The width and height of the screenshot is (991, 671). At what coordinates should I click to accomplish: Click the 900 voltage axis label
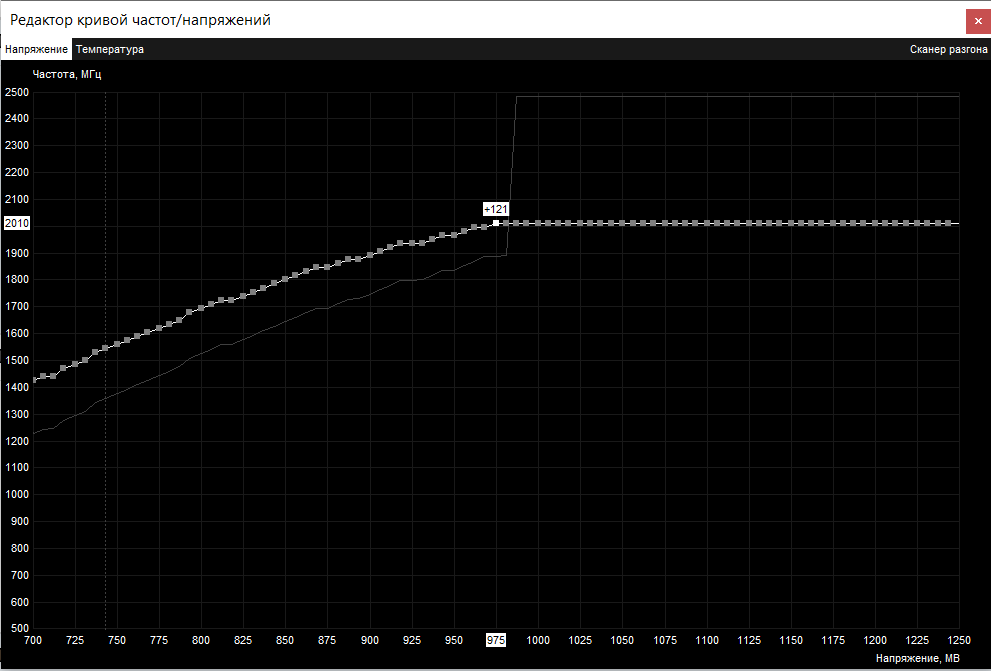pyautogui.click(x=370, y=640)
